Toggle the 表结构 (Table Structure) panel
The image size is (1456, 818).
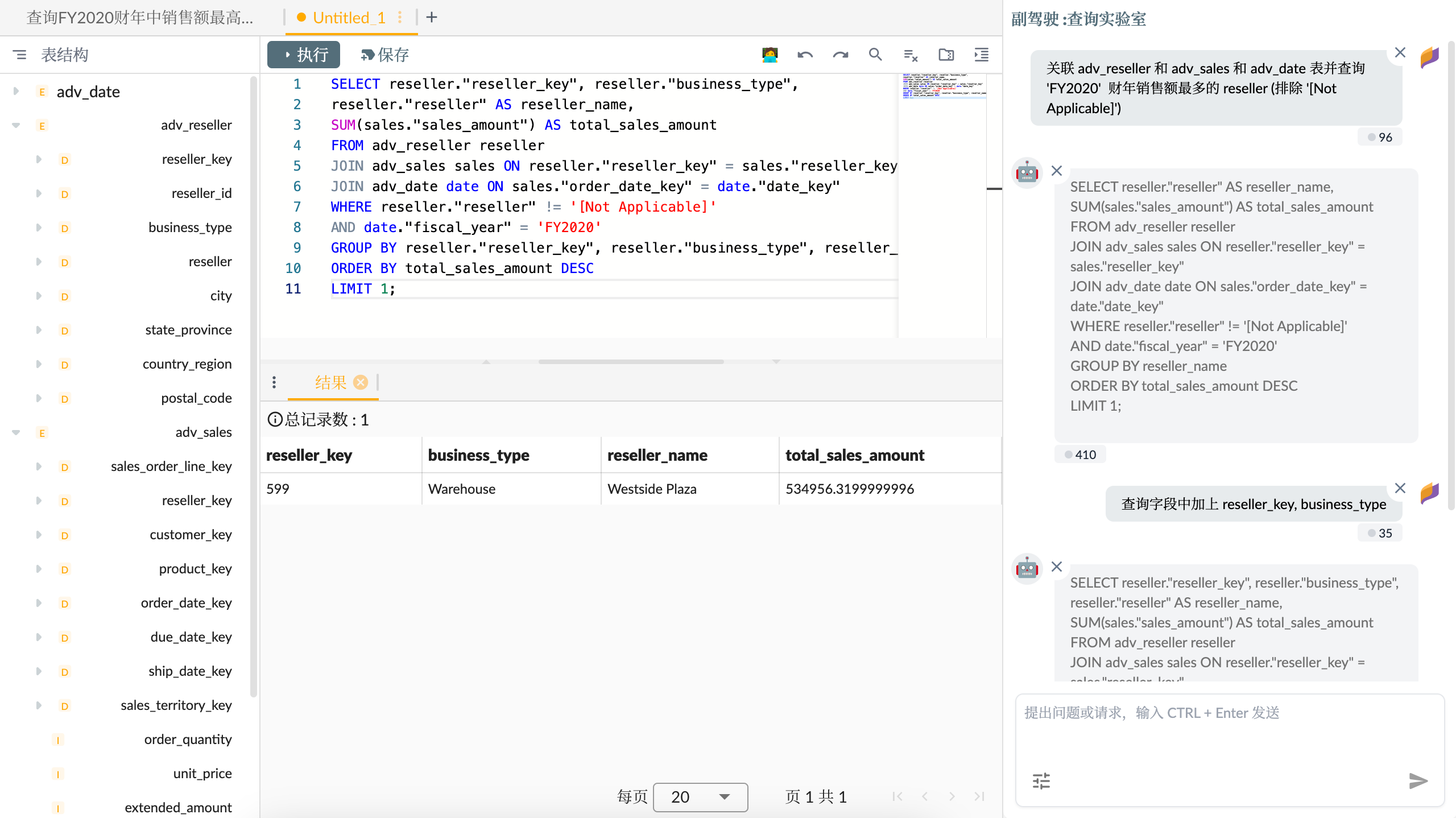[19, 54]
